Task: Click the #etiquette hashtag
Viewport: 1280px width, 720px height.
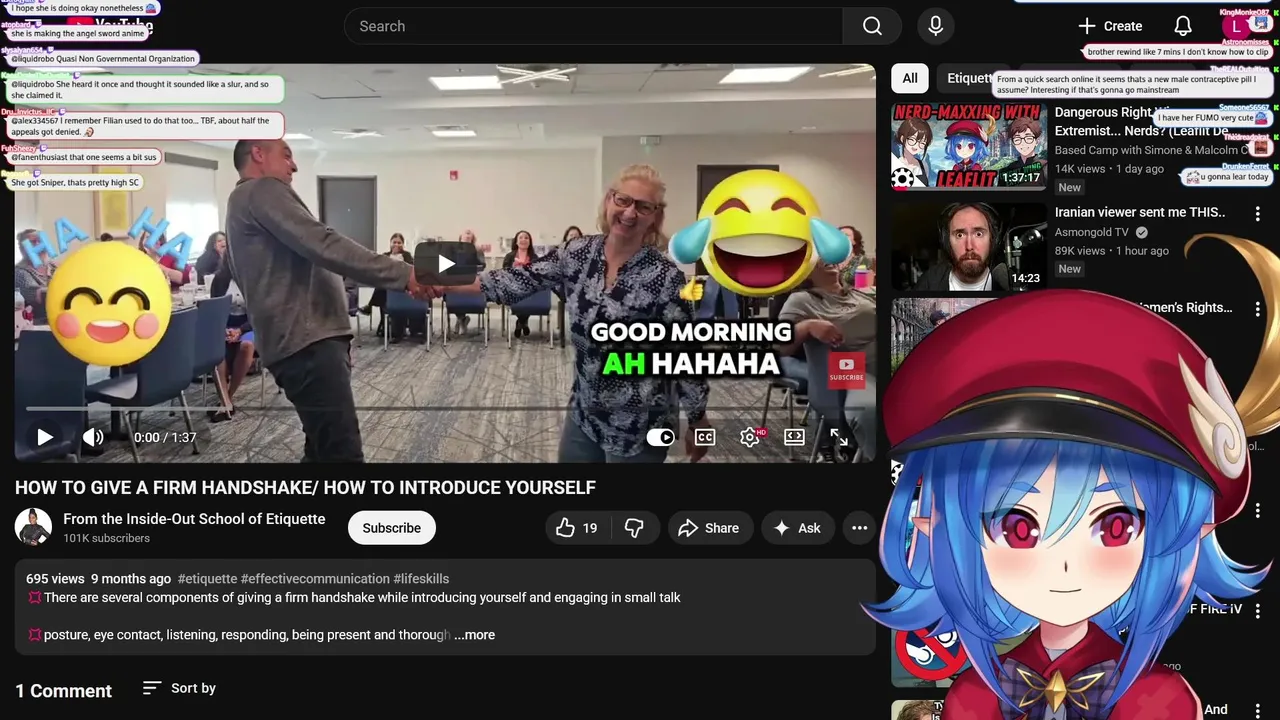Action: [x=207, y=579]
